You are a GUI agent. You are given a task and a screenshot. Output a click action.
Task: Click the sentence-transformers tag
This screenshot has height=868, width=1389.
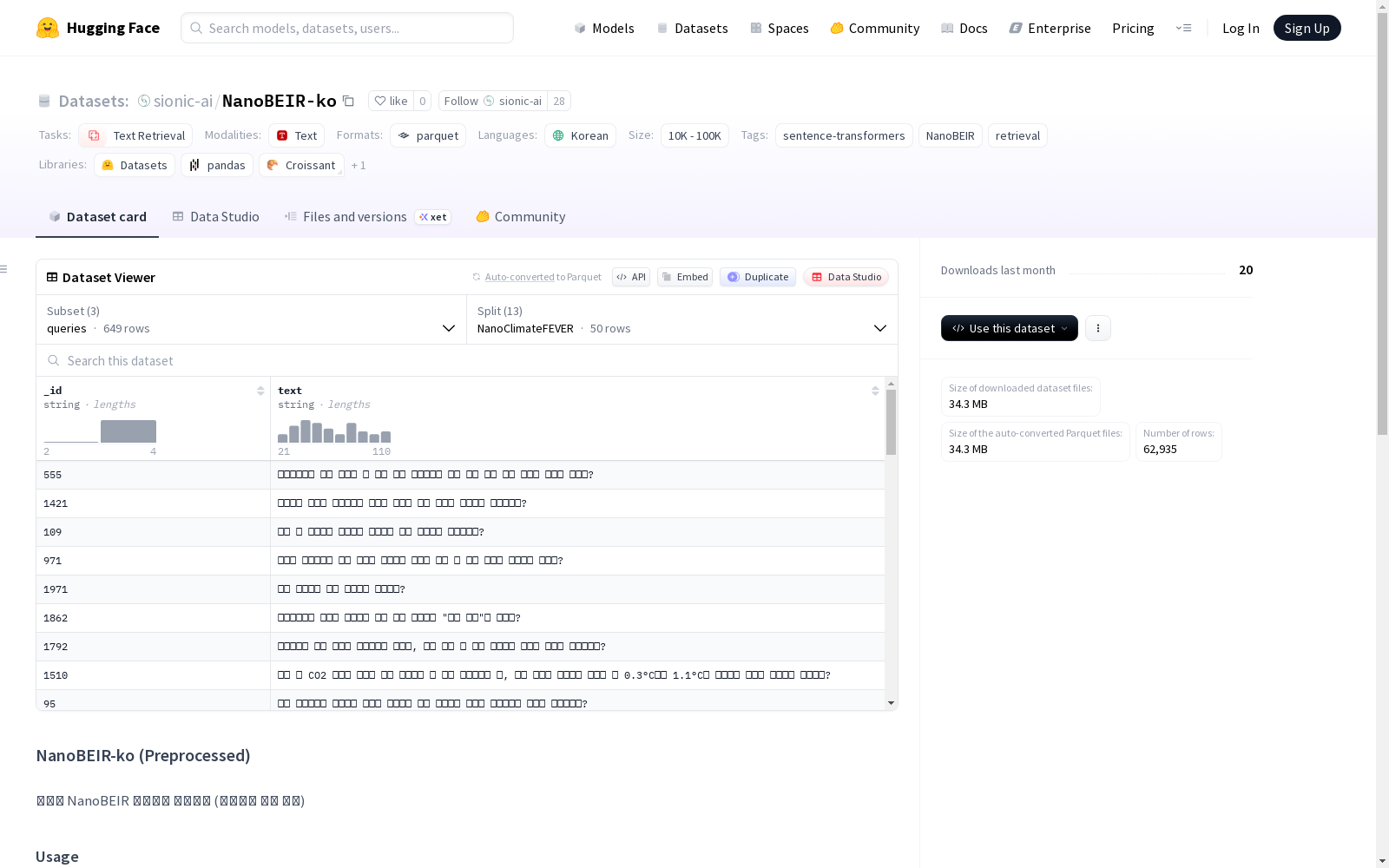pyautogui.click(x=844, y=135)
